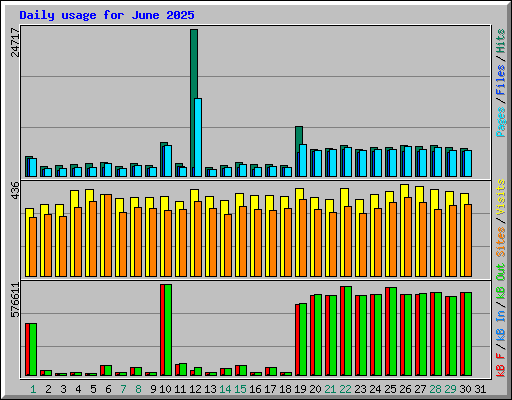512x400 pixels.
Task: Click the blue "Files" legend label
Action: coord(501,79)
